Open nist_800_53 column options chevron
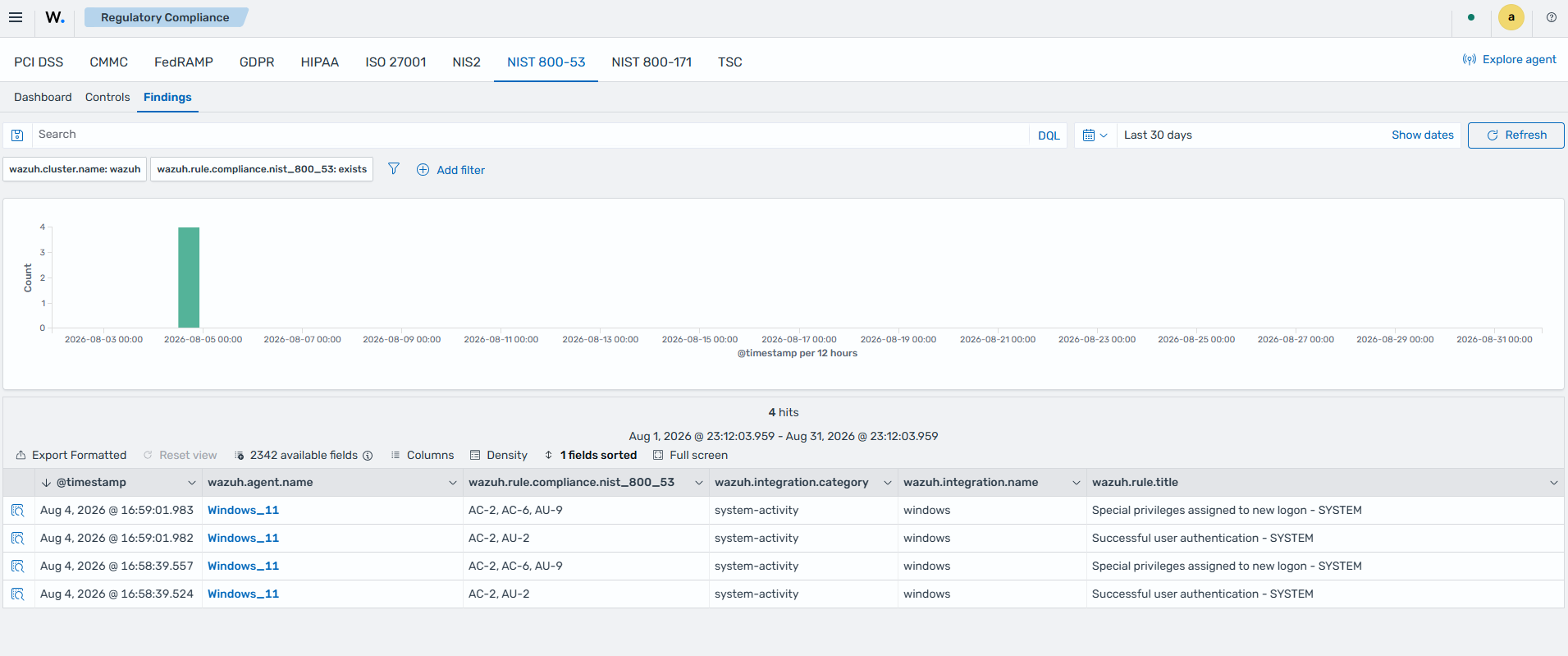Screen dimensions: 1568x656 click(698, 483)
